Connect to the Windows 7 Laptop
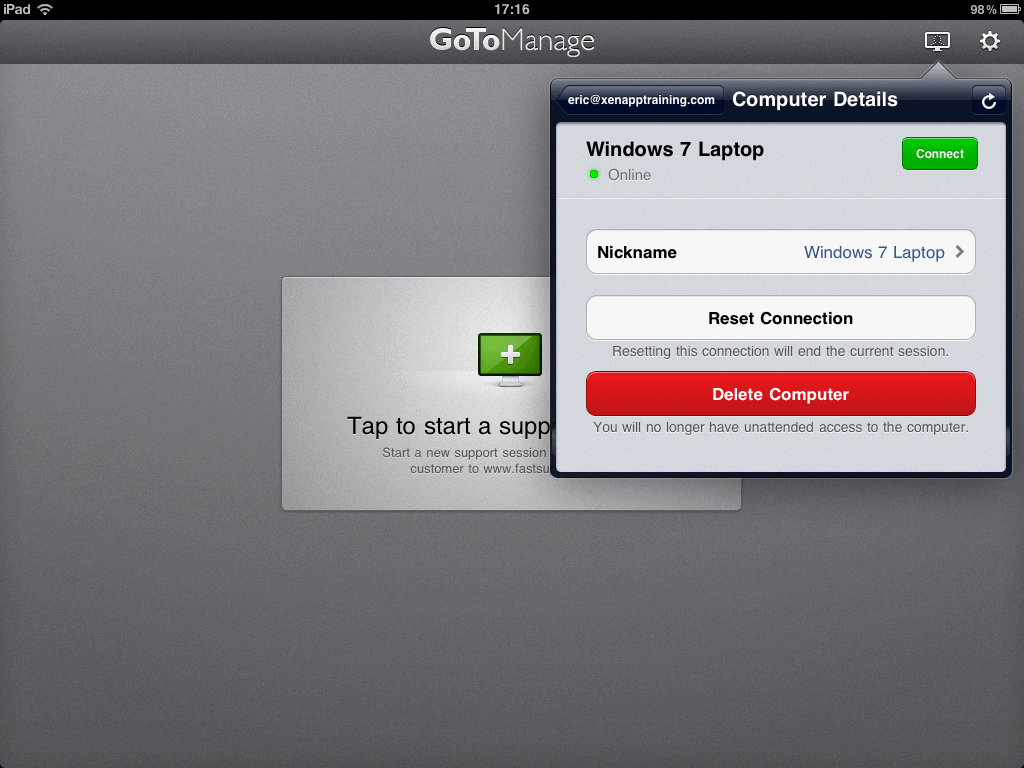1024x768 pixels. (939, 154)
